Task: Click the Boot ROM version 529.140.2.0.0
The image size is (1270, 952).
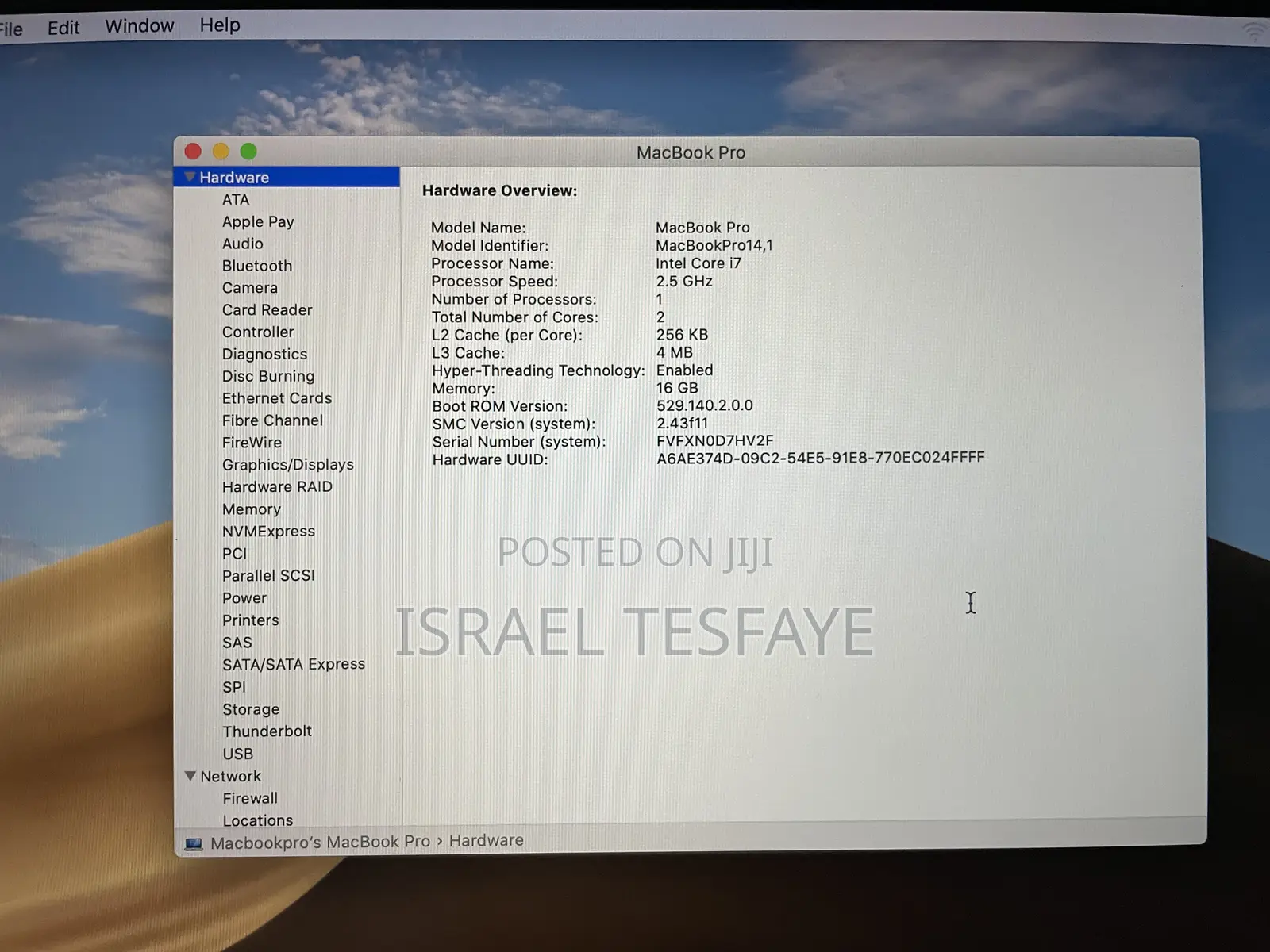Action: pyautogui.click(x=704, y=405)
